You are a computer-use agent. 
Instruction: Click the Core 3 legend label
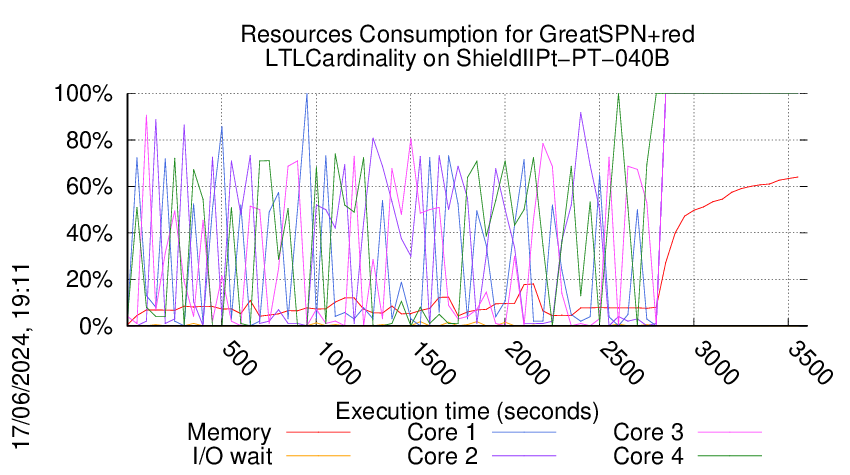pos(648,433)
